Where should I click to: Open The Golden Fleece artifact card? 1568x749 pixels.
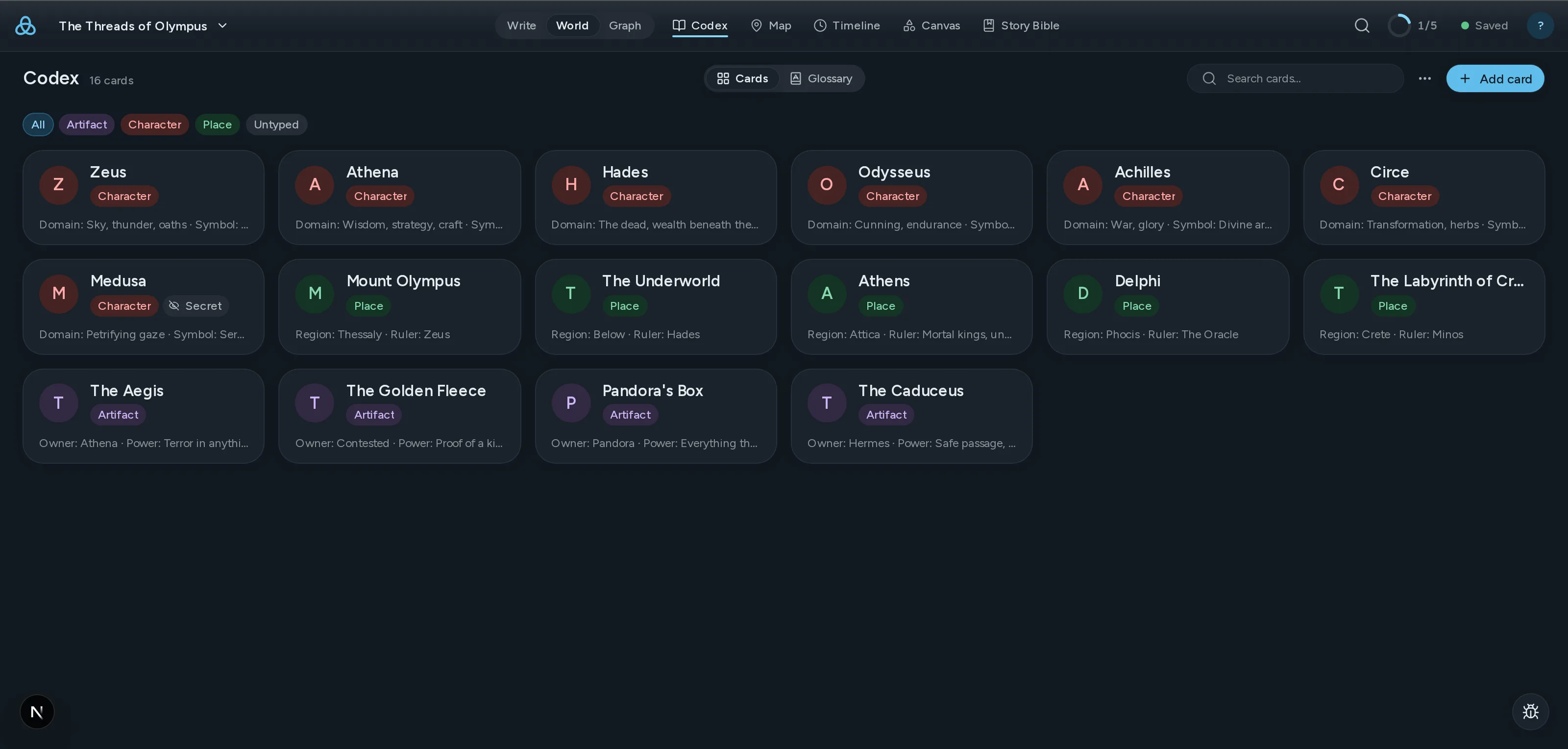pyautogui.click(x=399, y=416)
